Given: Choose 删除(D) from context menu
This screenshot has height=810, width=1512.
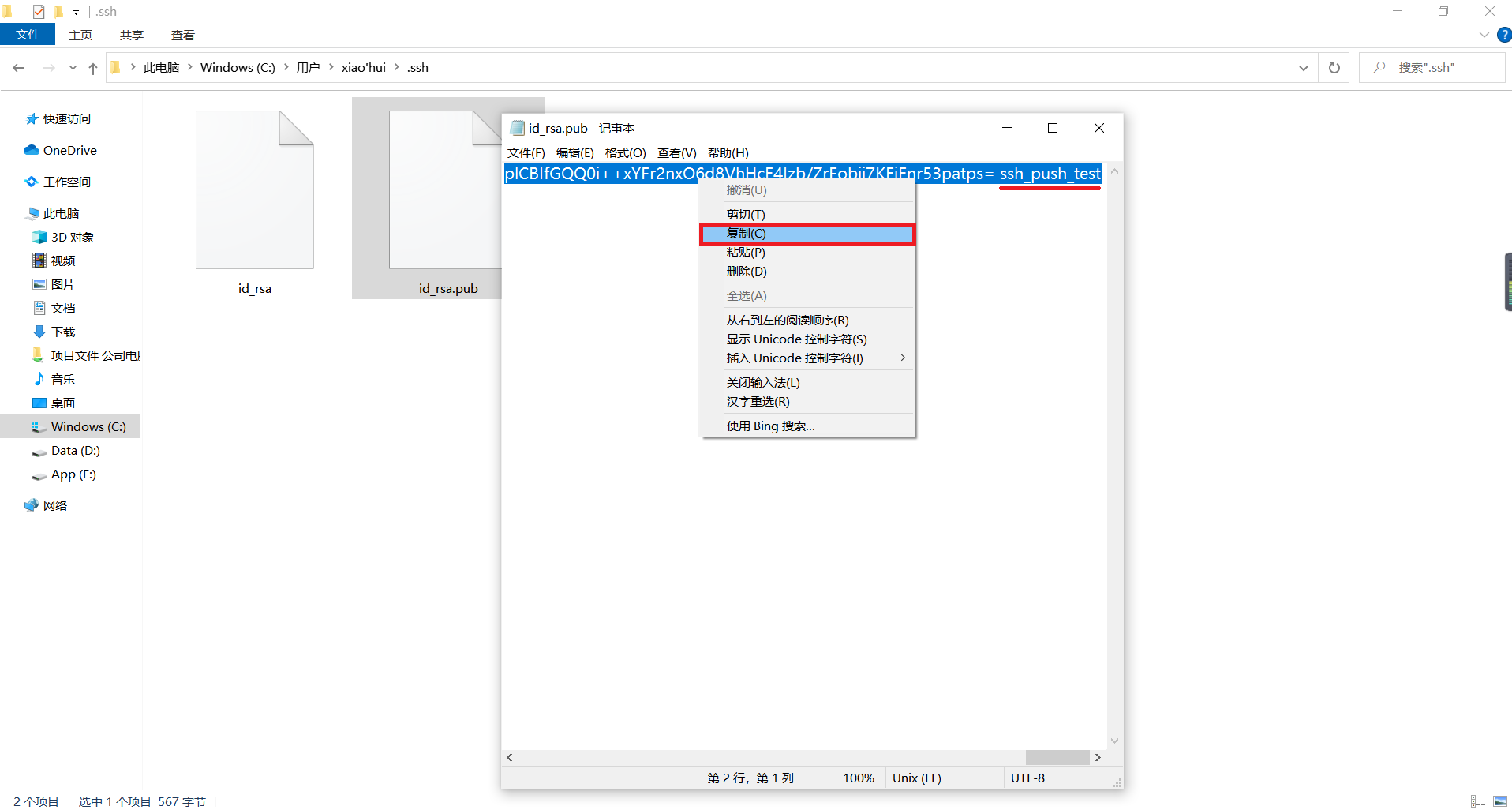Looking at the screenshot, I should (807, 272).
